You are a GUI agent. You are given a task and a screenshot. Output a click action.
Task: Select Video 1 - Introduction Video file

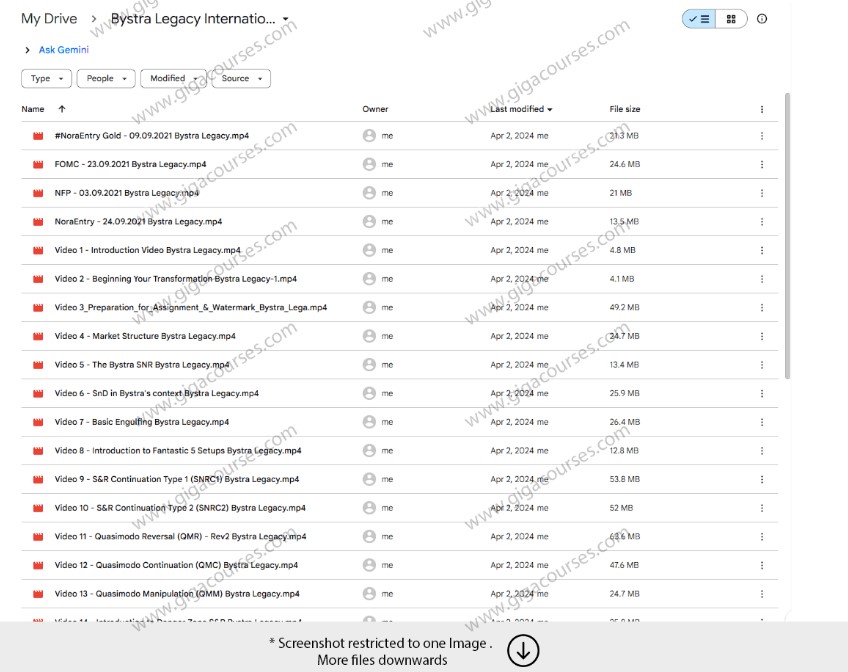(x=147, y=250)
